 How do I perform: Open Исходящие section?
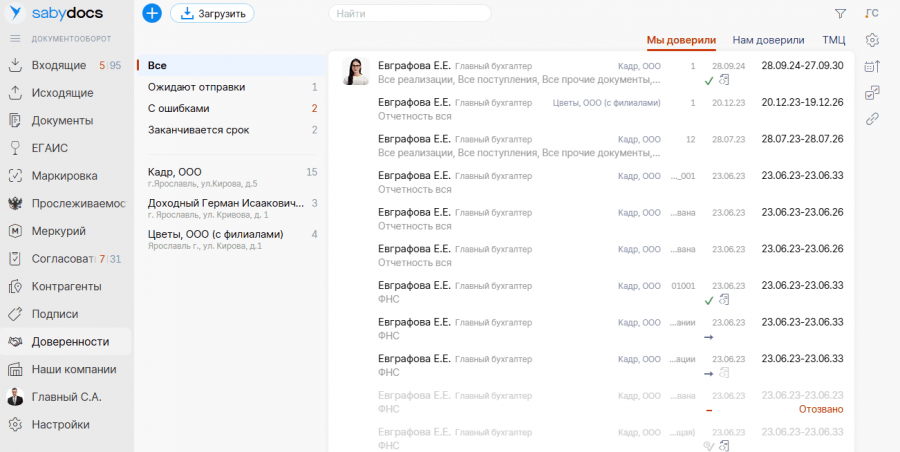click(62, 93)
